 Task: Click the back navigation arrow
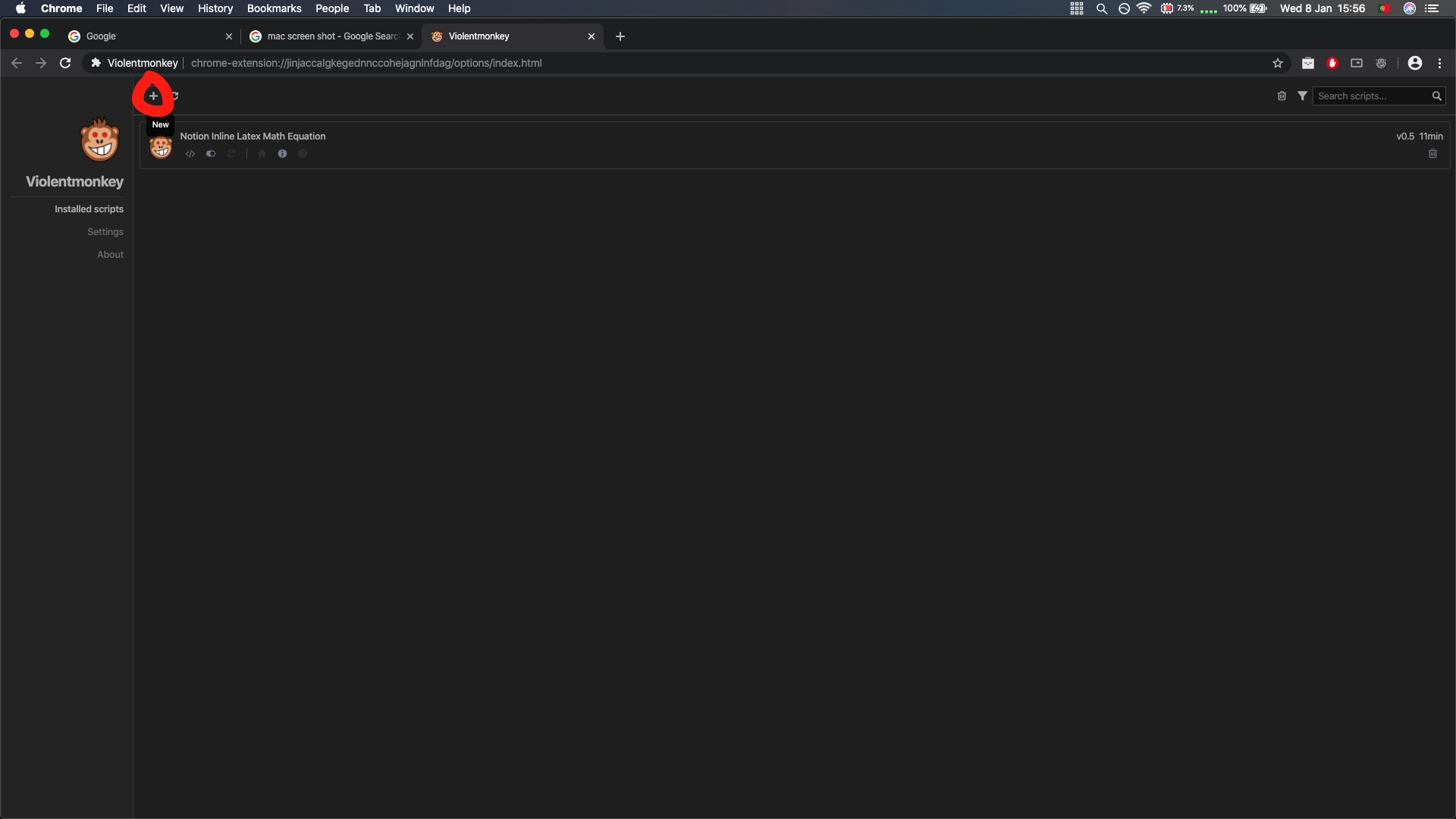[x=17, y=63]
